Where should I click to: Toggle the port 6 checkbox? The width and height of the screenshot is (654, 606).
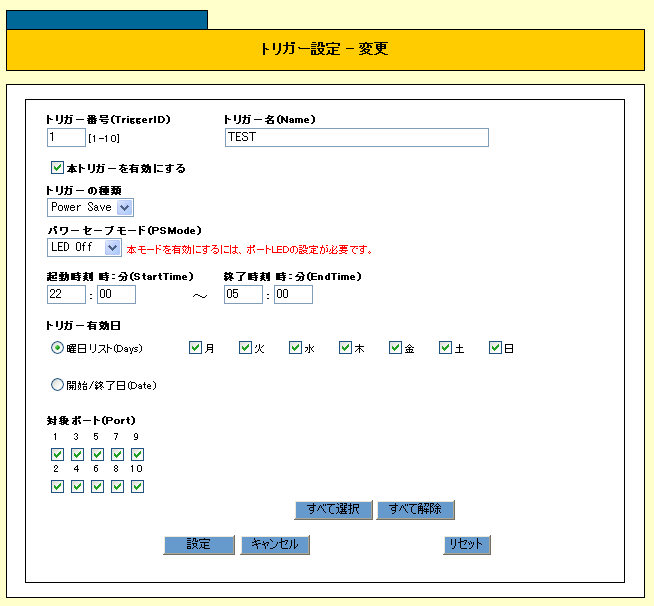(97, 486)
